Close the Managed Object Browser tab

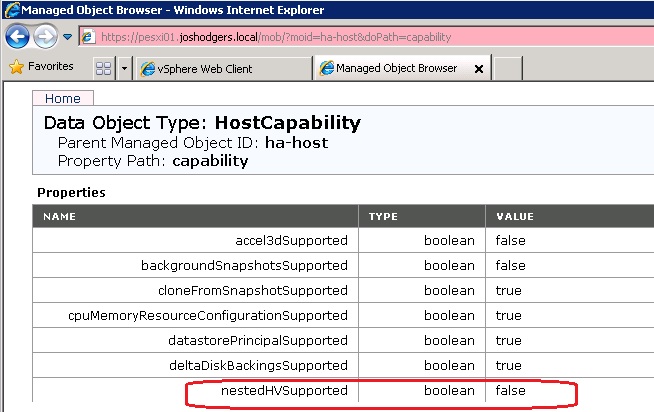(478, 69)
